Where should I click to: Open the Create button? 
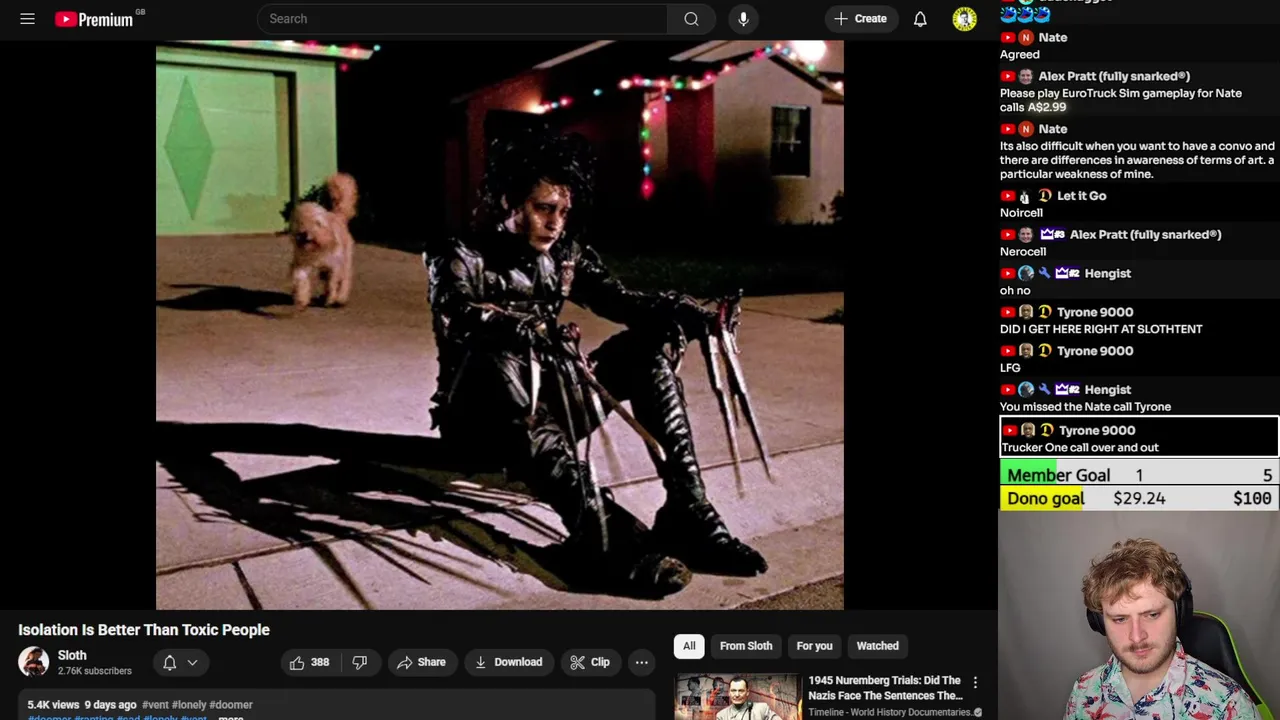coord(861,19)
